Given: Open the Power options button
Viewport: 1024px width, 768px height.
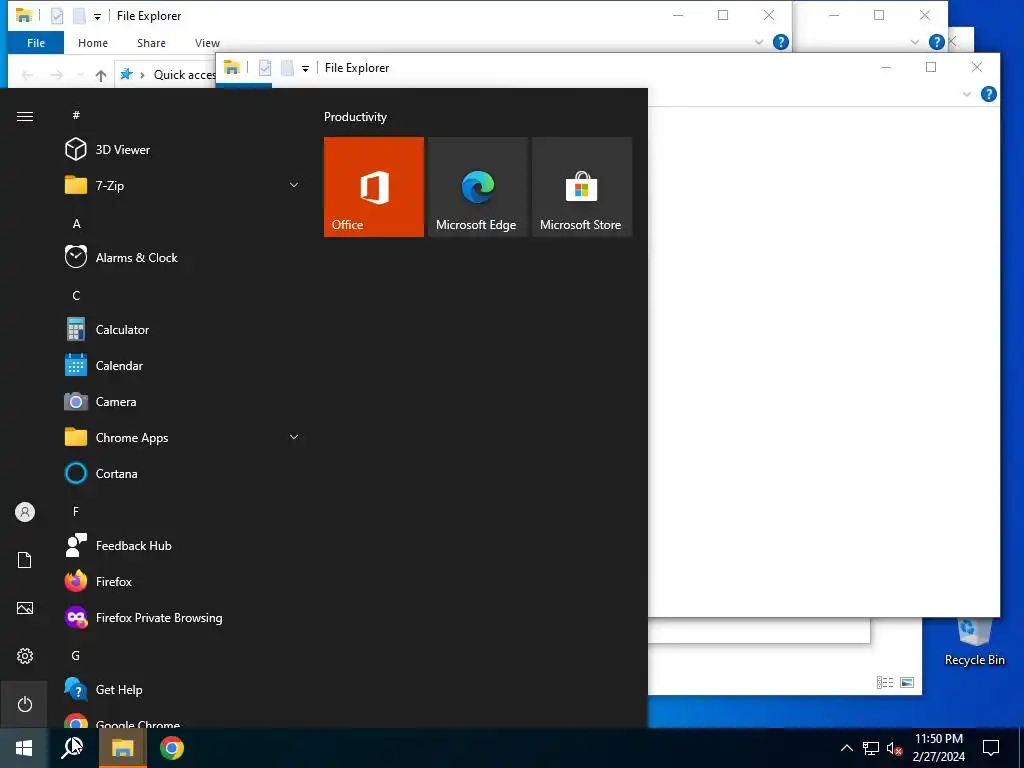Looking at the screenshot, I should 24,704.
